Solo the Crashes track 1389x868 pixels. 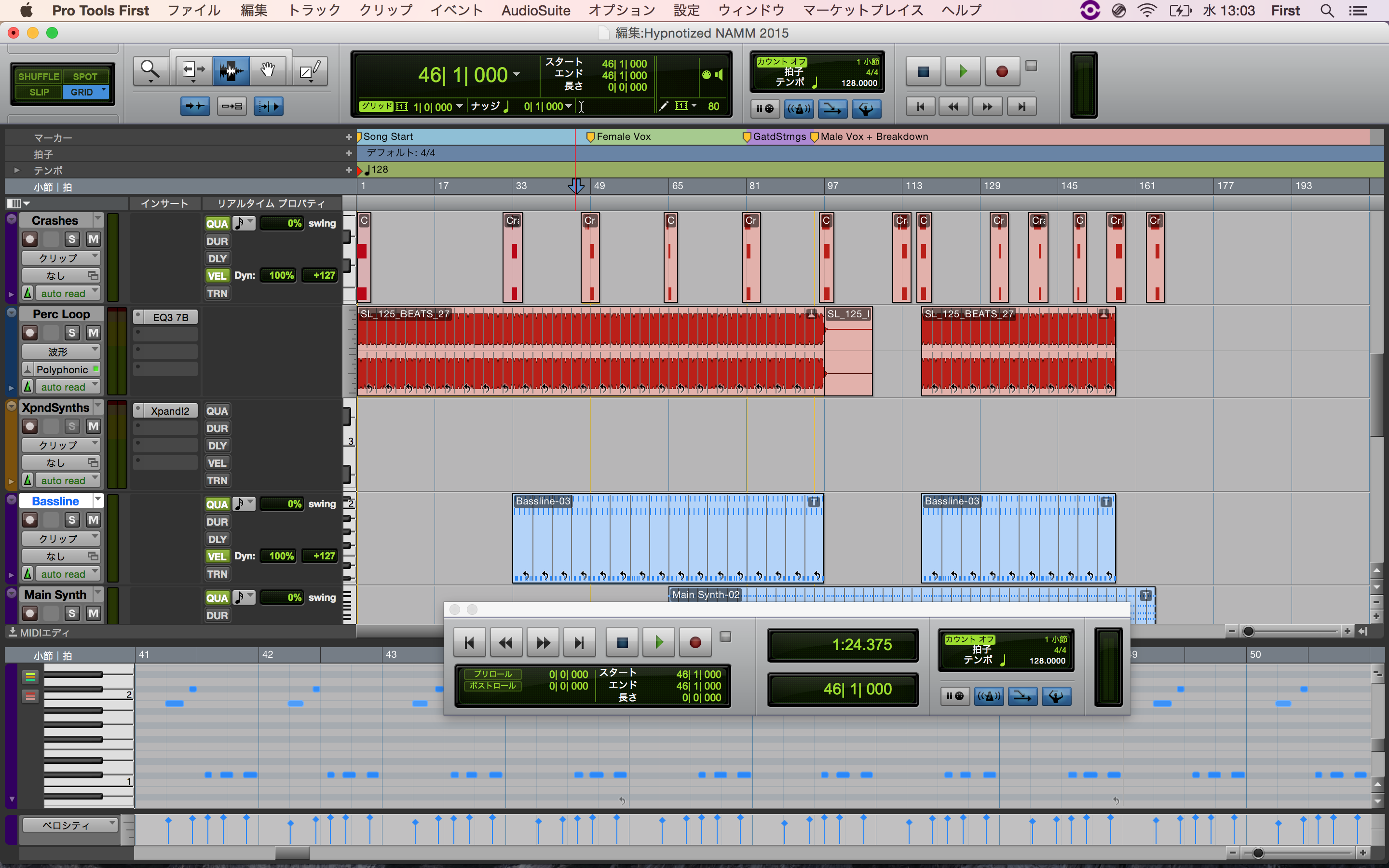coord(72,239)
